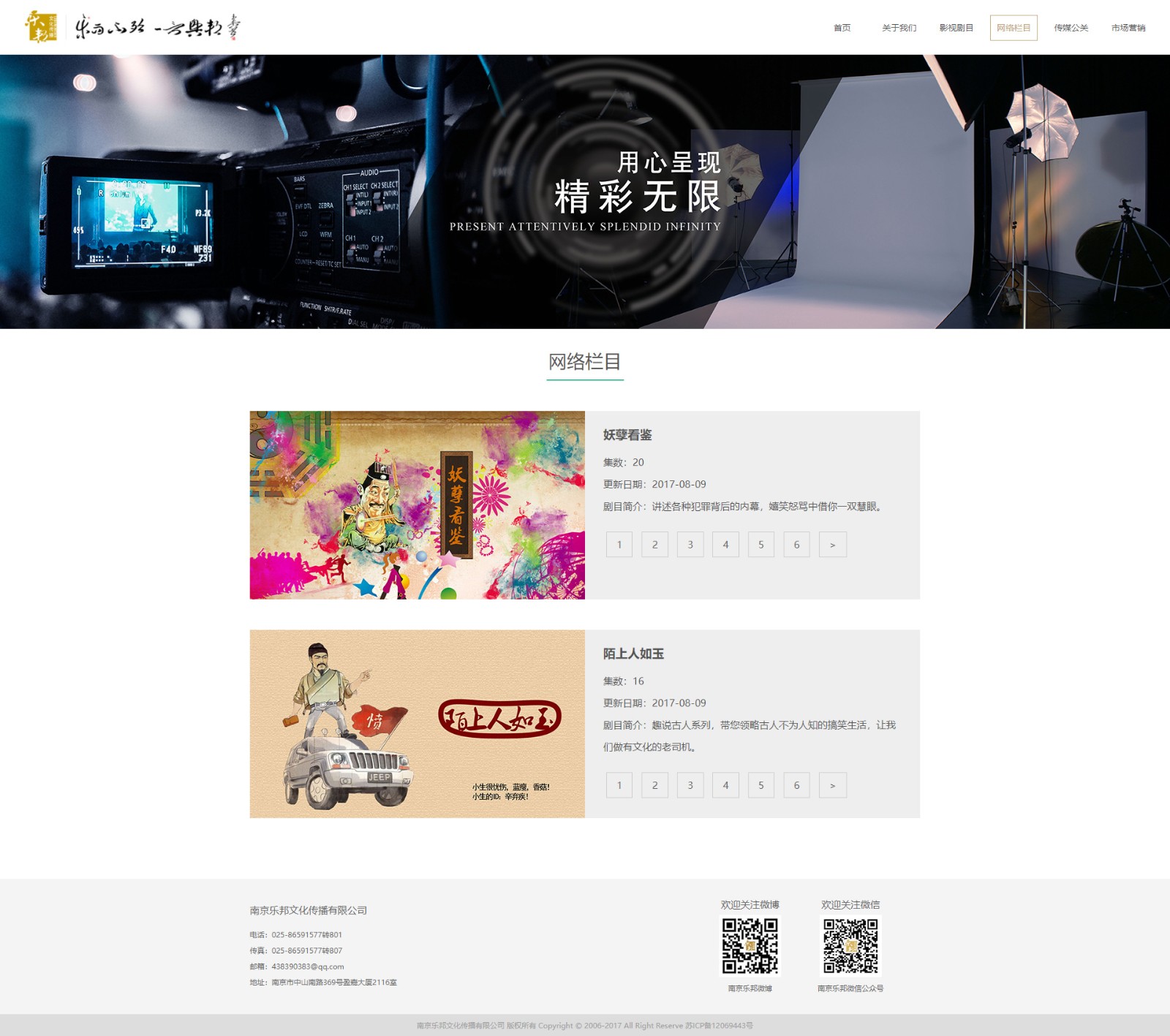Screen dimensions: 1170x1036
Task: Click the 妖孽看鉴 title link
Action: [x=627, y=435]
